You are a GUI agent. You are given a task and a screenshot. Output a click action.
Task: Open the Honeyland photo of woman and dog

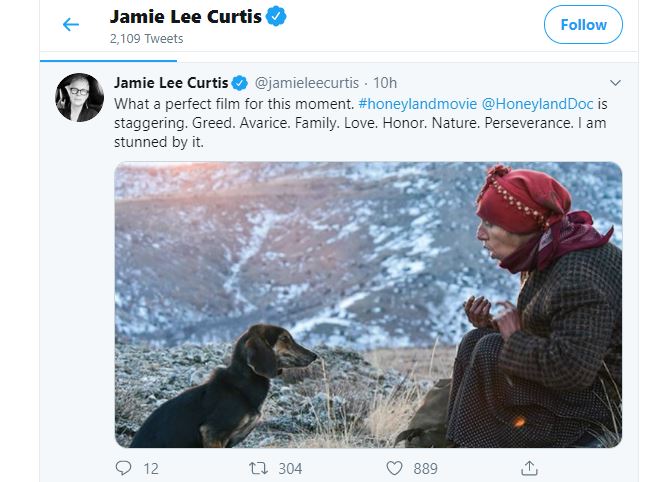(x=368, y=305)
